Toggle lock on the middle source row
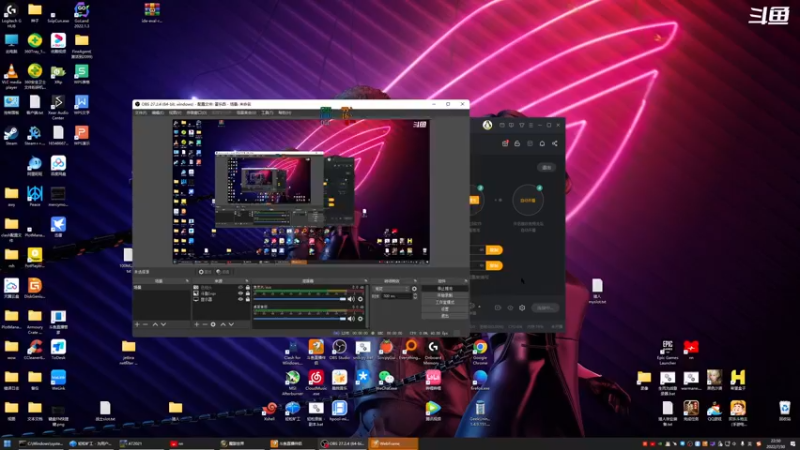The image size is (800, 450). 248,293
